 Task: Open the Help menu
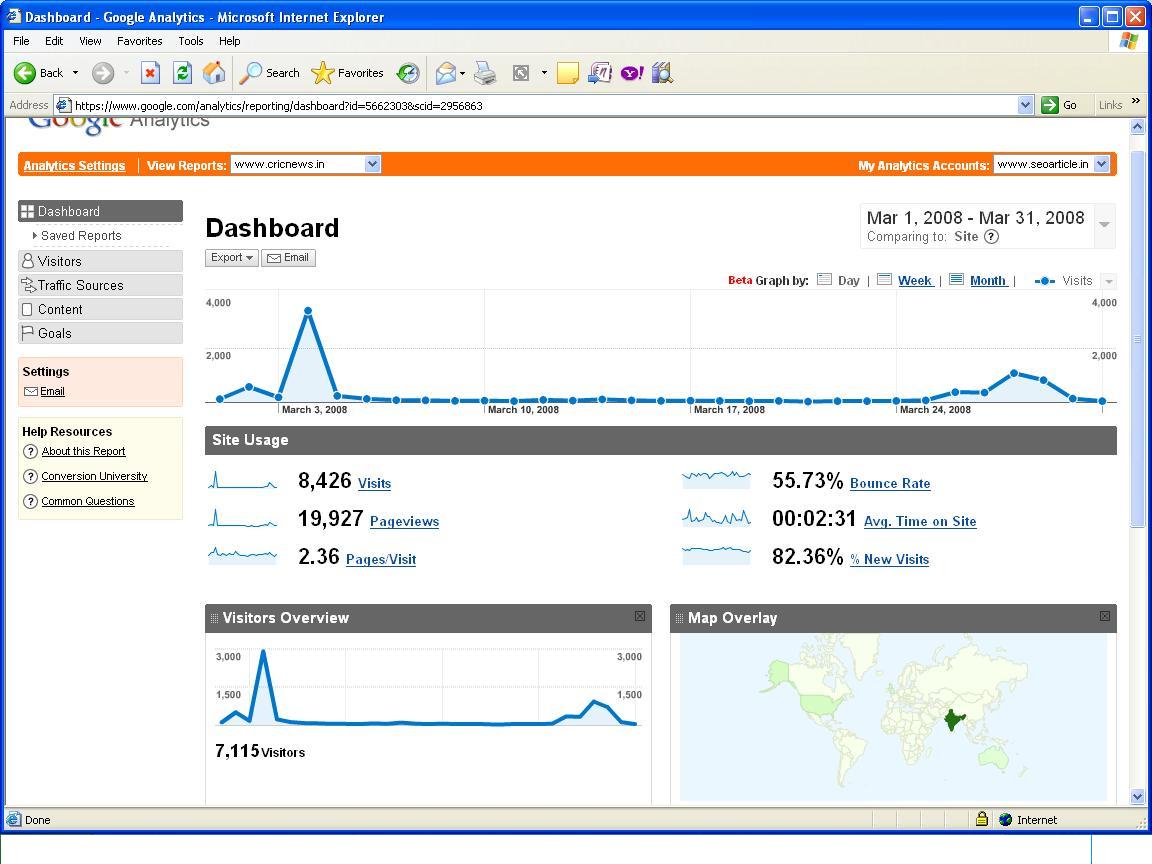pos(229,41)
